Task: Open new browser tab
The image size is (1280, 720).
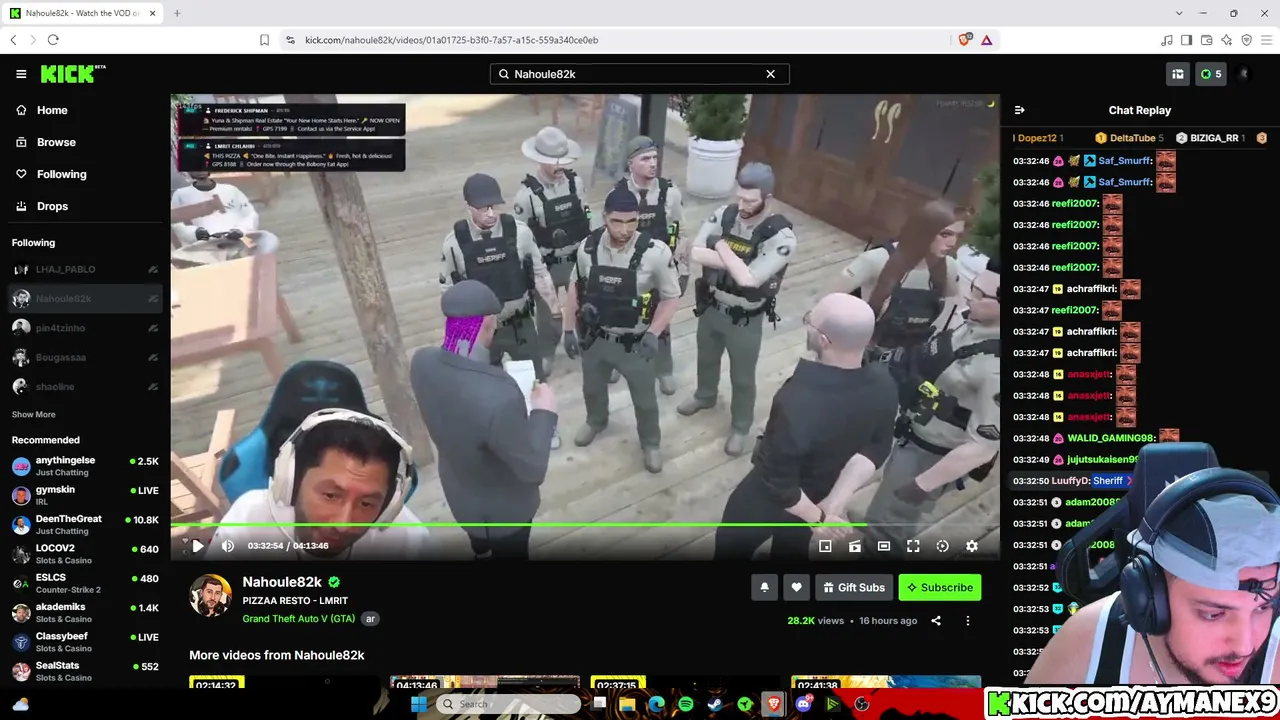Action: click(x=177, y=13)
